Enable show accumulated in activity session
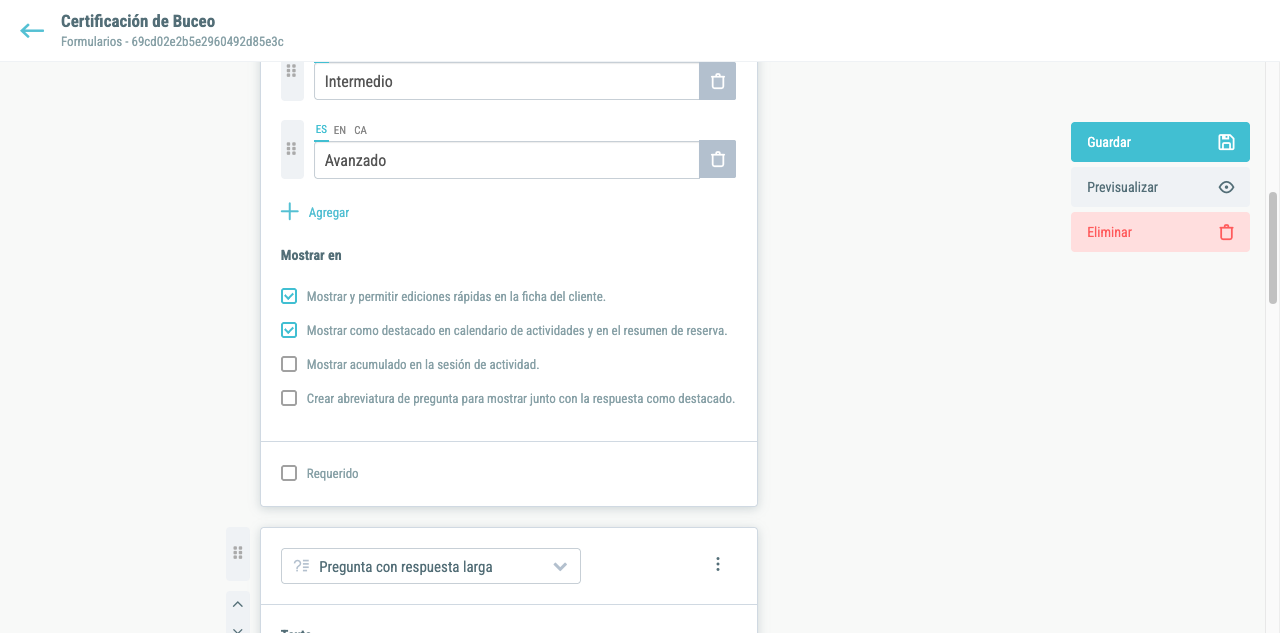The height and width of the screenshot is (633, 1280). tap(289, 364)
